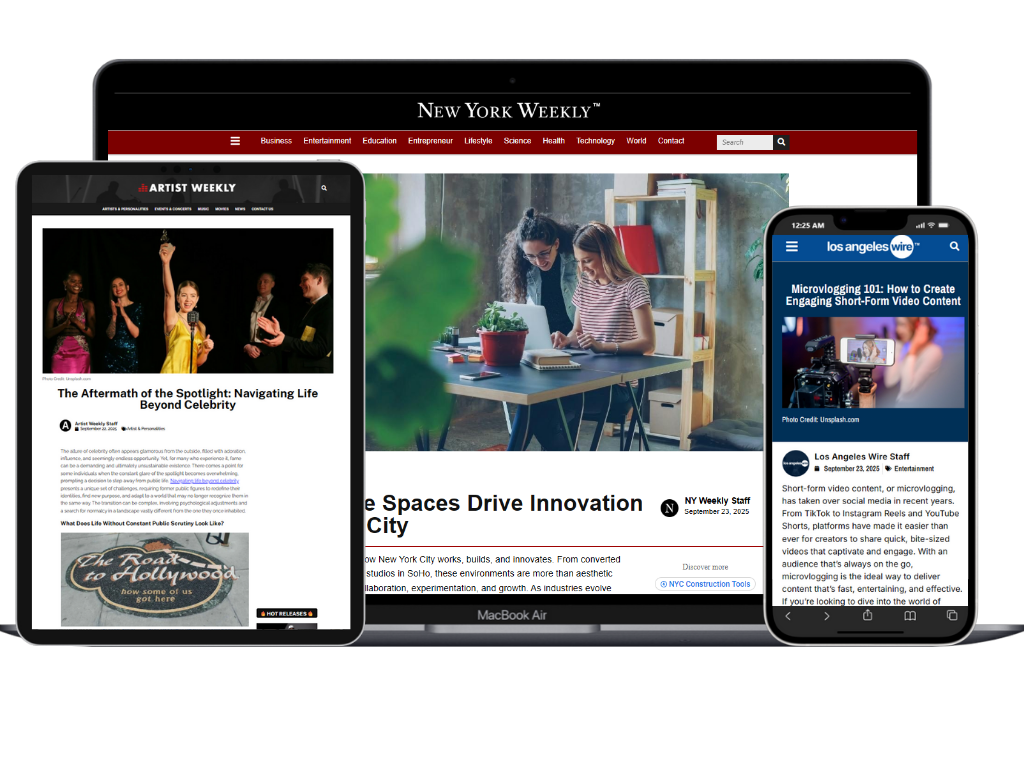Viewport: 1024px width, 768px height.
Task: Tap the phone browser share icon
Action: (868, 615)
